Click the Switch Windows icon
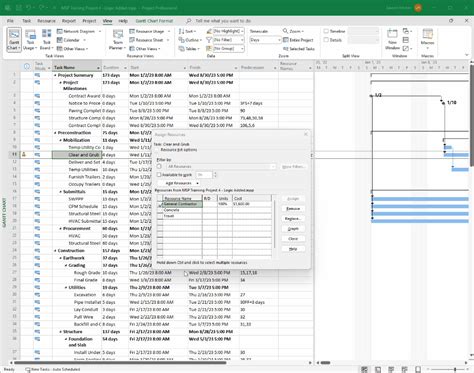This screenshot has height=373, width=474. (406, 31)
